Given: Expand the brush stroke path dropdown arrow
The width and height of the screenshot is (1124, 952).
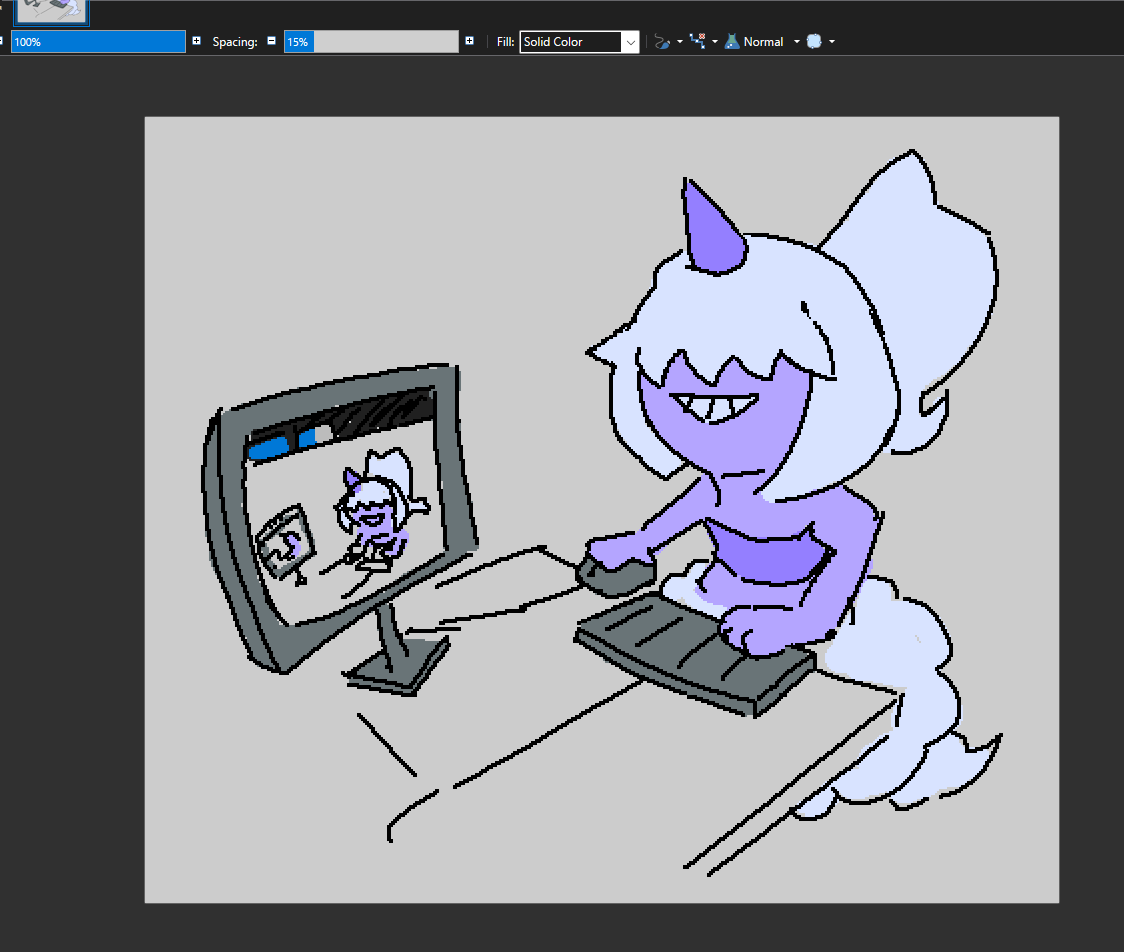Looking at the screenshot, I should [680, 42].
